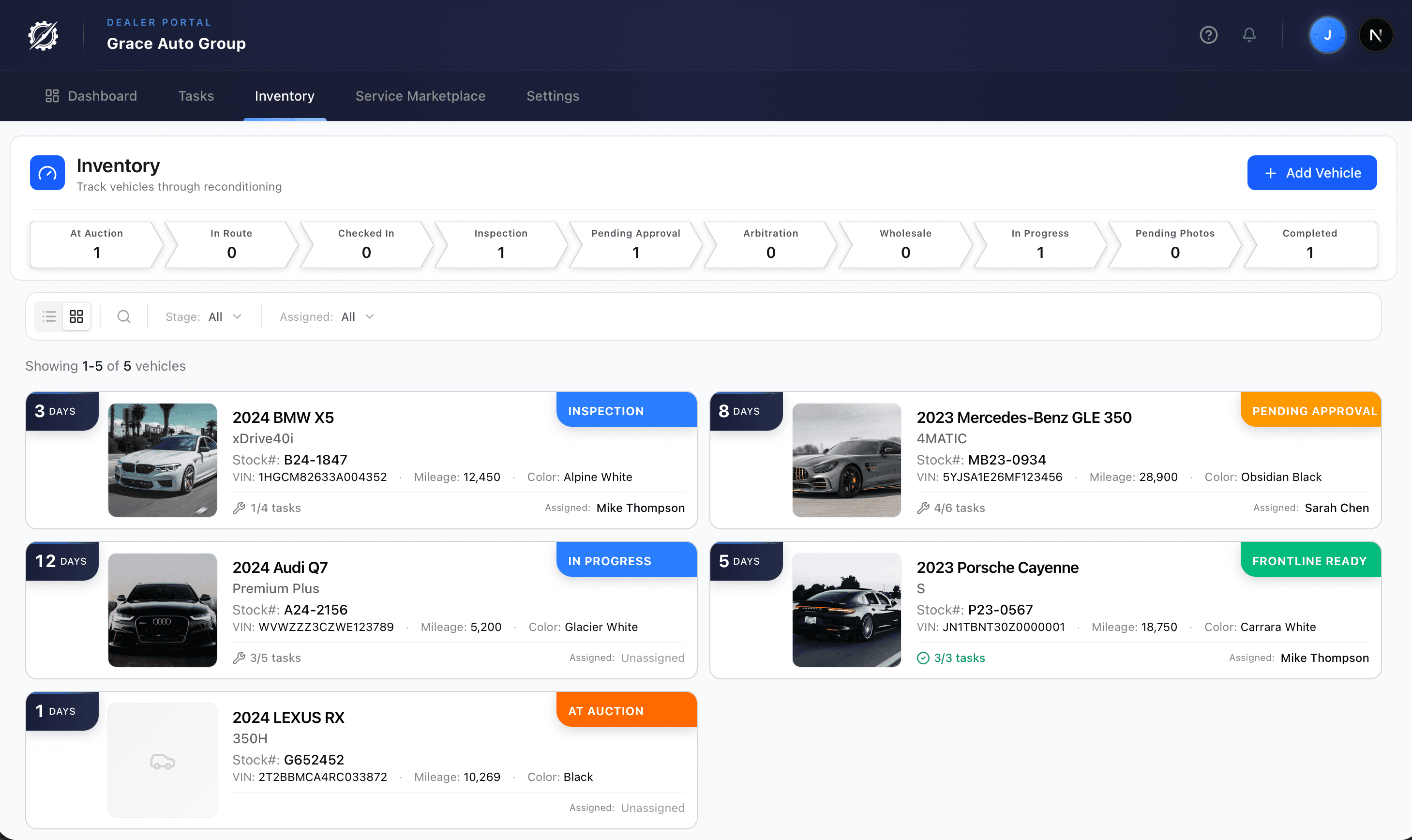Filter by Arbitration stage
This screenshot has width=1412, height=840.
(x=770, y=244)
